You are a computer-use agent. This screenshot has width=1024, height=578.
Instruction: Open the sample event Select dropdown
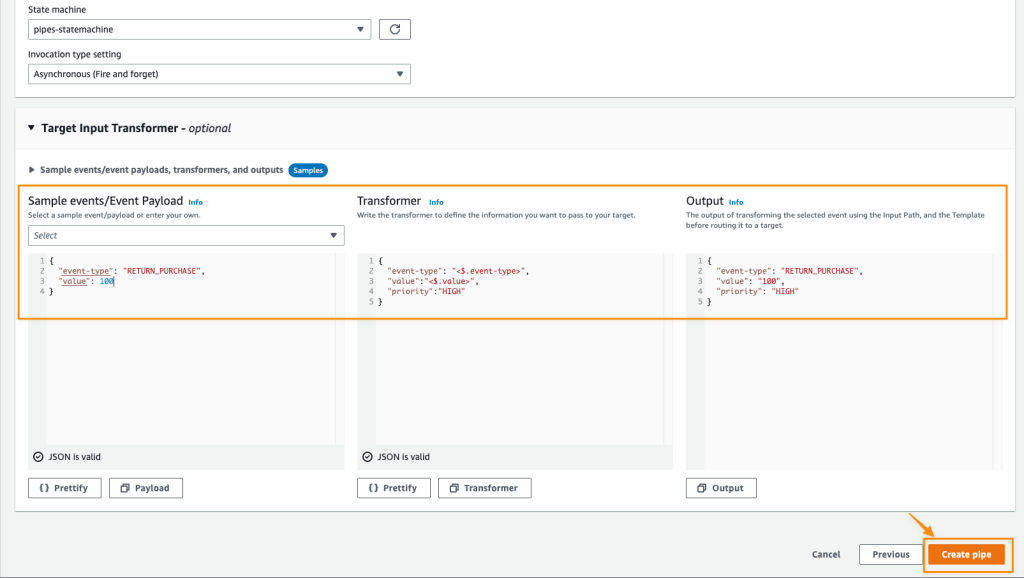186,235
